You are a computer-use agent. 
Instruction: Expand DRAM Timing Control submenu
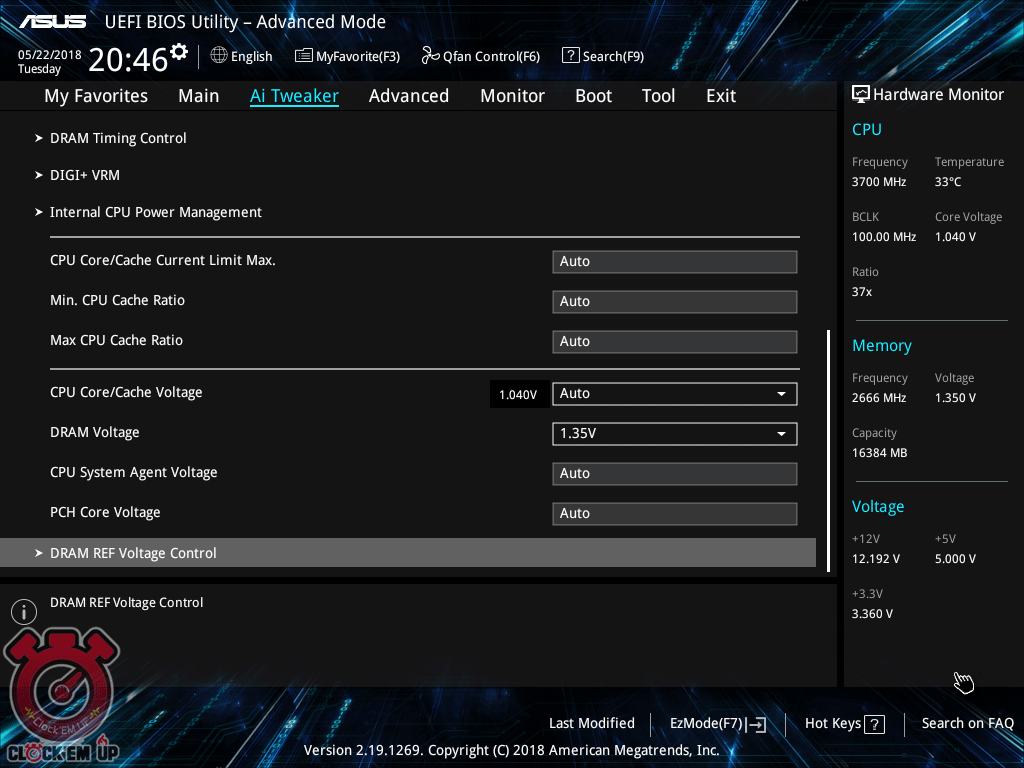(118, 138)
